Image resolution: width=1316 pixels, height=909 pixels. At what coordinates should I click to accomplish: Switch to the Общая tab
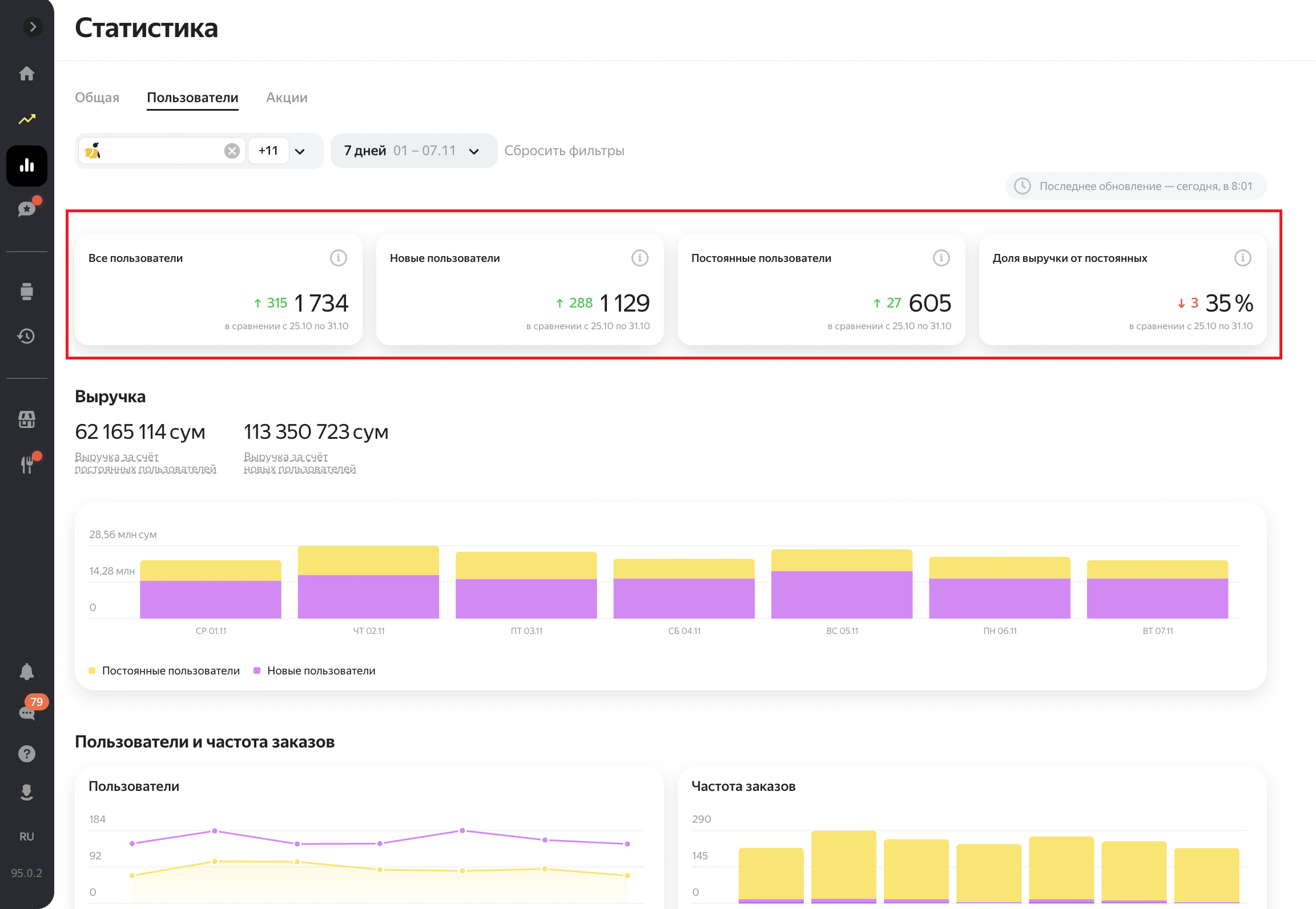click(97, 98)
